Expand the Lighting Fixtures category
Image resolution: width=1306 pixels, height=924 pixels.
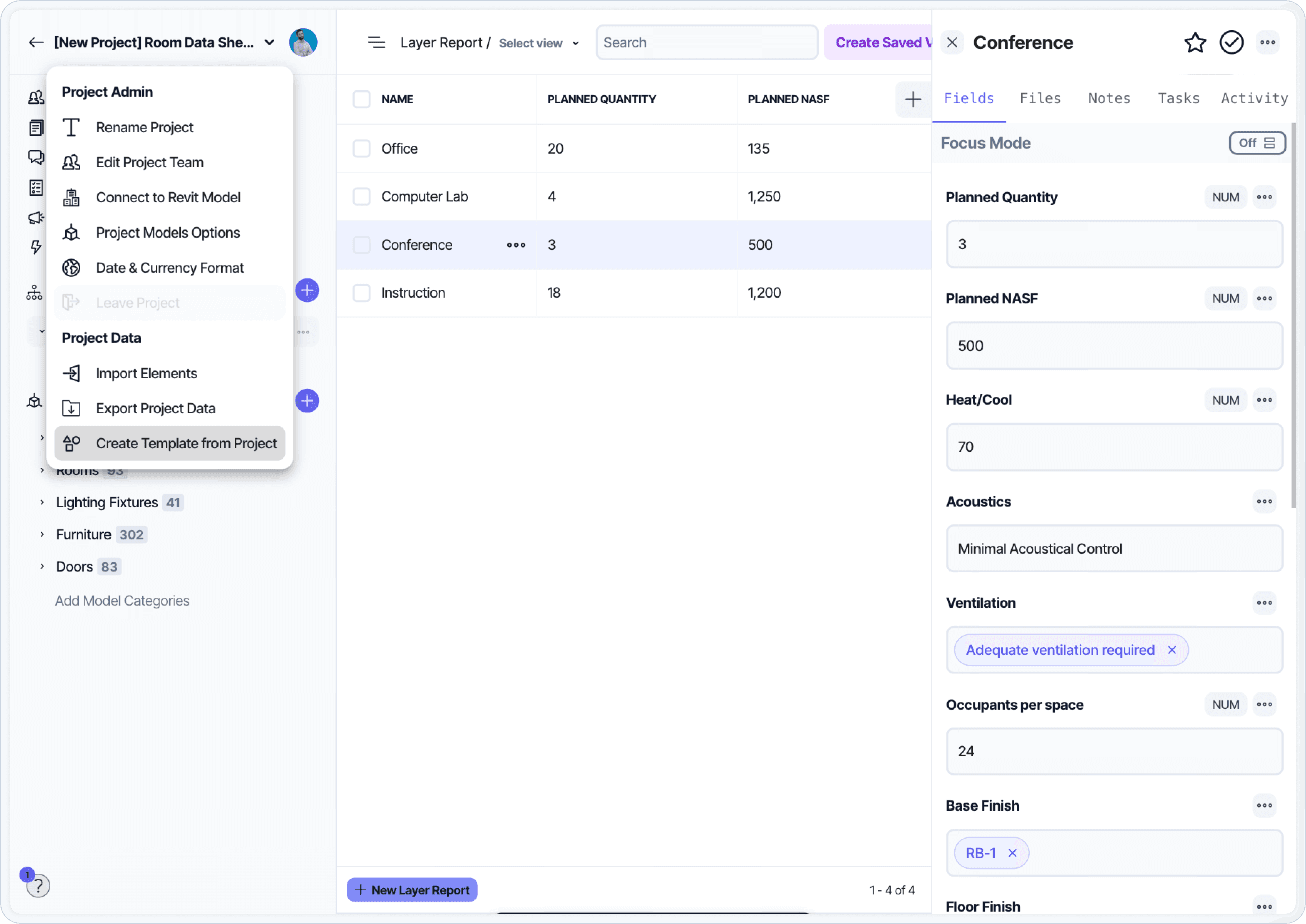click(42, 502)
